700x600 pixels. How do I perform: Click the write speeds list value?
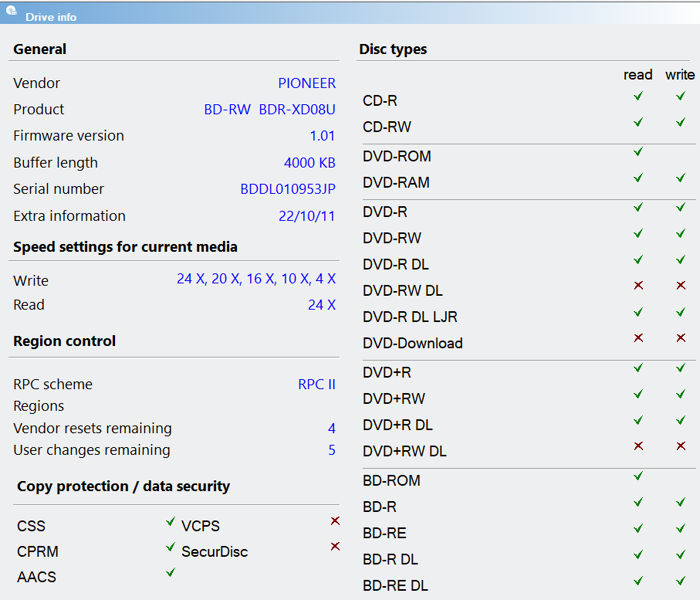(256, 279)
